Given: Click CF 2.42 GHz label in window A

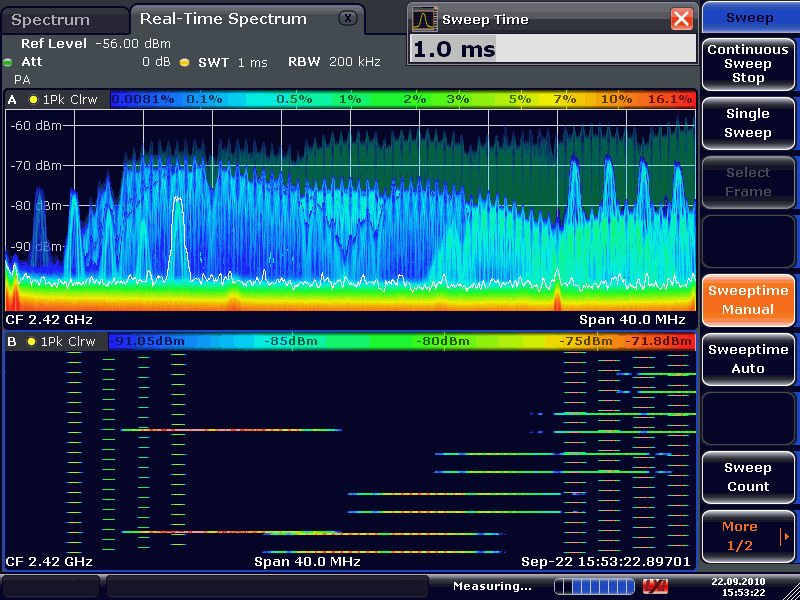Looking at the screenshot, I should click(49, 320).
